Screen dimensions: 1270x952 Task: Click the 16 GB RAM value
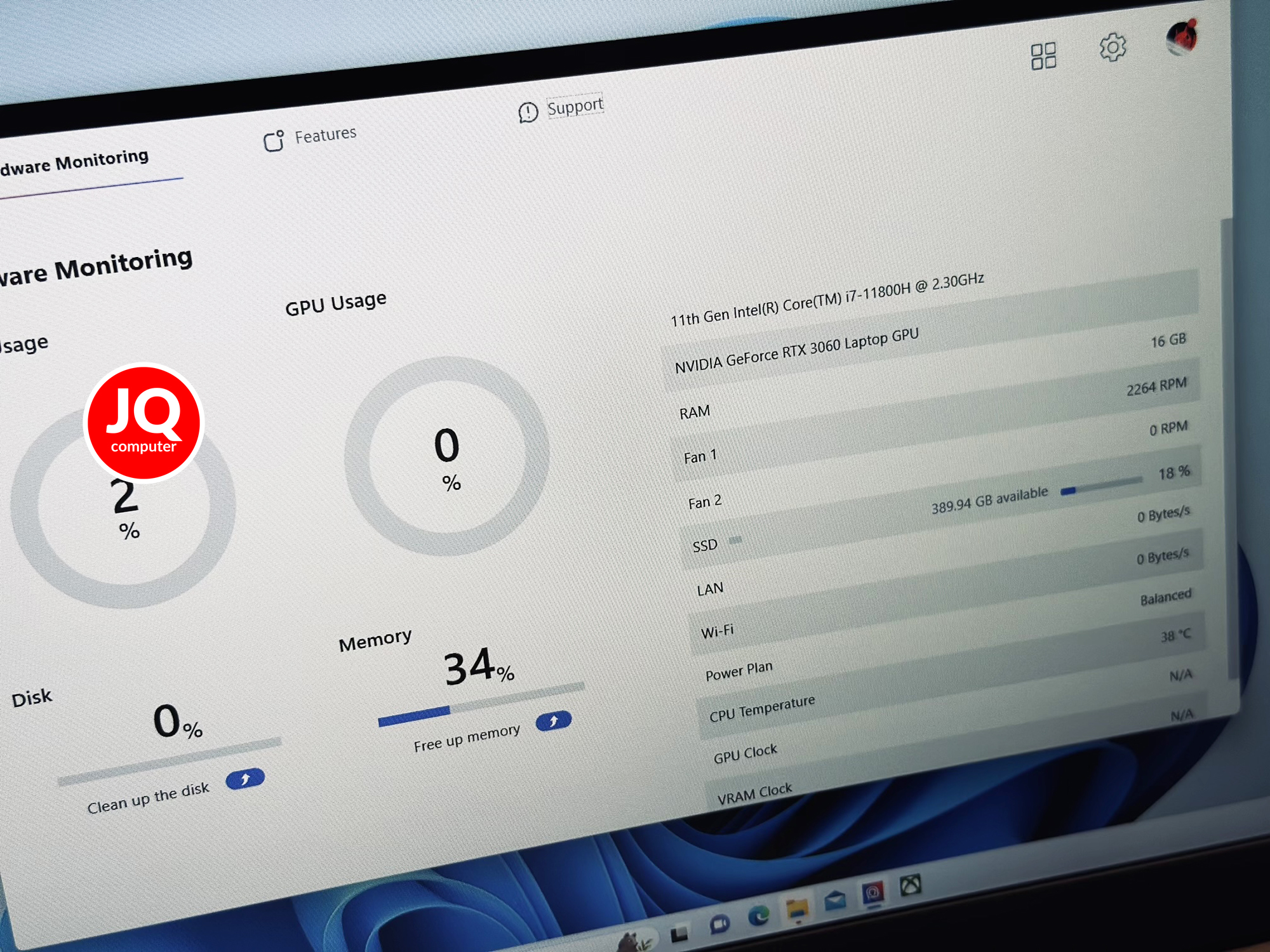[x=1168, y=341]
